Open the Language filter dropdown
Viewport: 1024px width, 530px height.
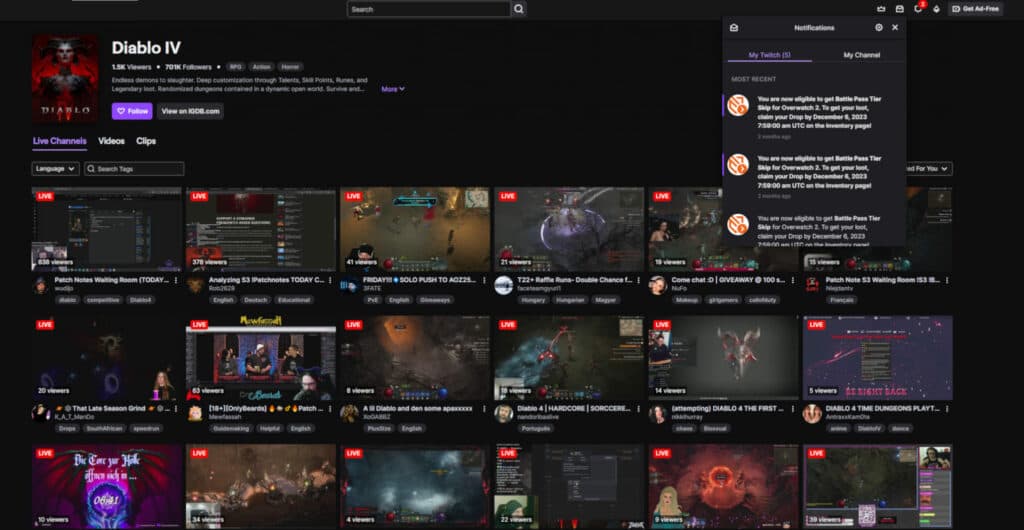[x=56, y=168]
